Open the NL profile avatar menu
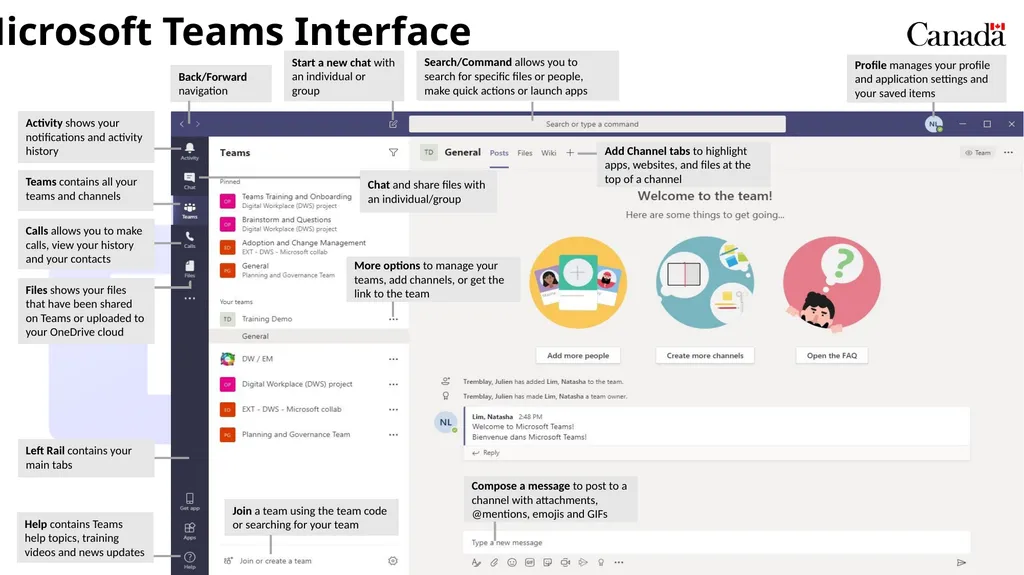The image size is (1024, 575). click(x=934, y=123)
